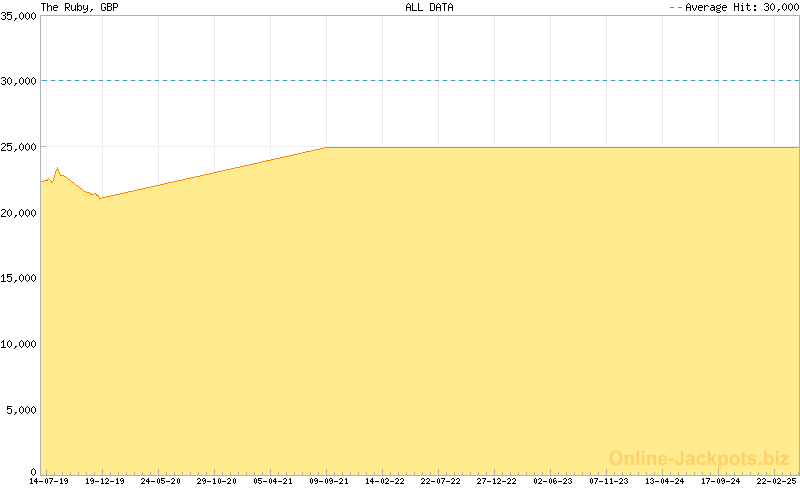
Task: Click the 'ALL DATA' label at top
Action: [x=429, y=7]
